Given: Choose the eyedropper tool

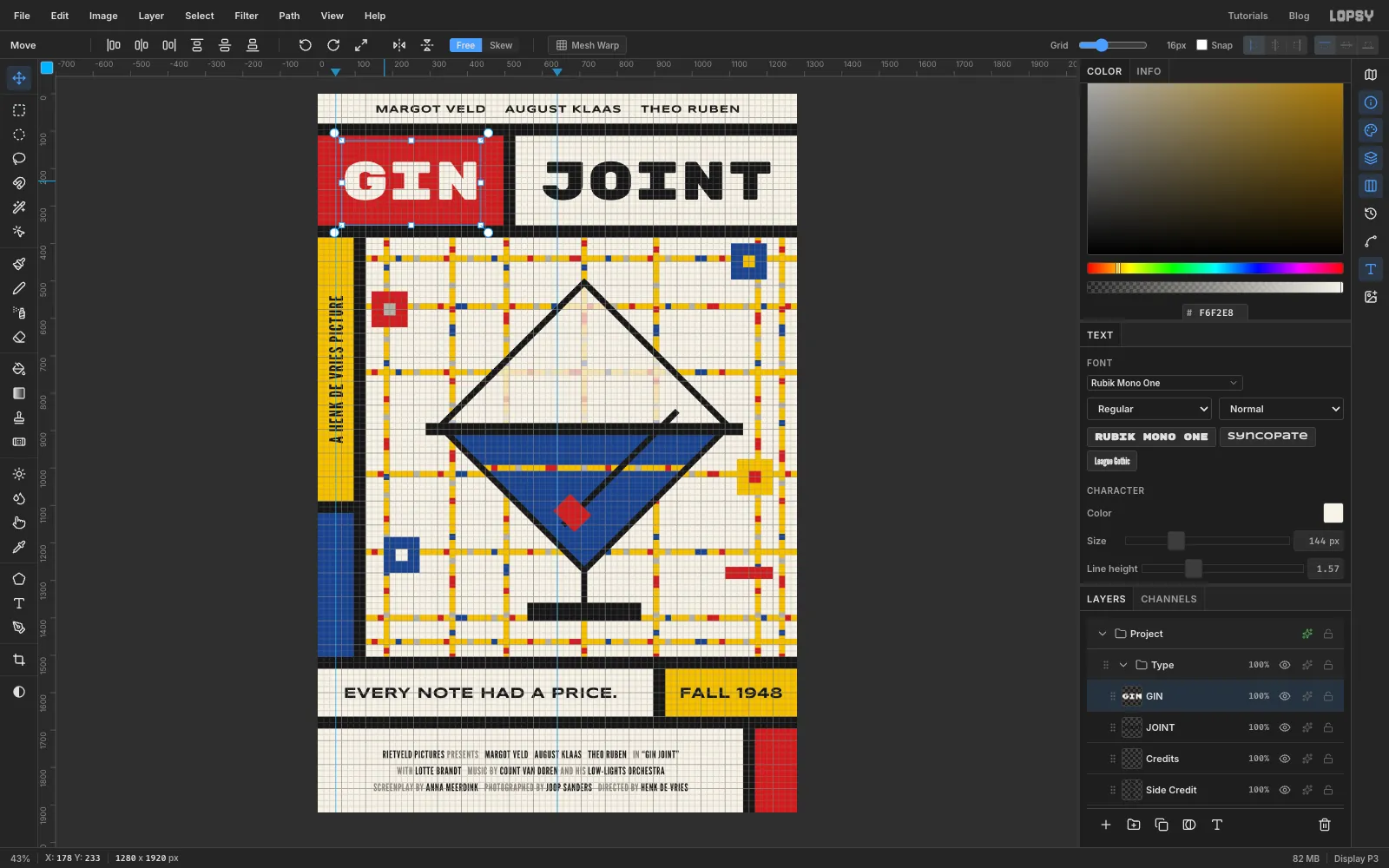Looking at the screenshot, I should (x=19, y=547).
